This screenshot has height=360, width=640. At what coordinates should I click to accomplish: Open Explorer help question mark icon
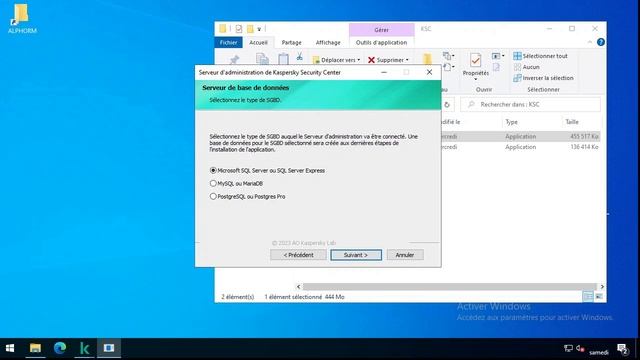(x=600, y=42)
